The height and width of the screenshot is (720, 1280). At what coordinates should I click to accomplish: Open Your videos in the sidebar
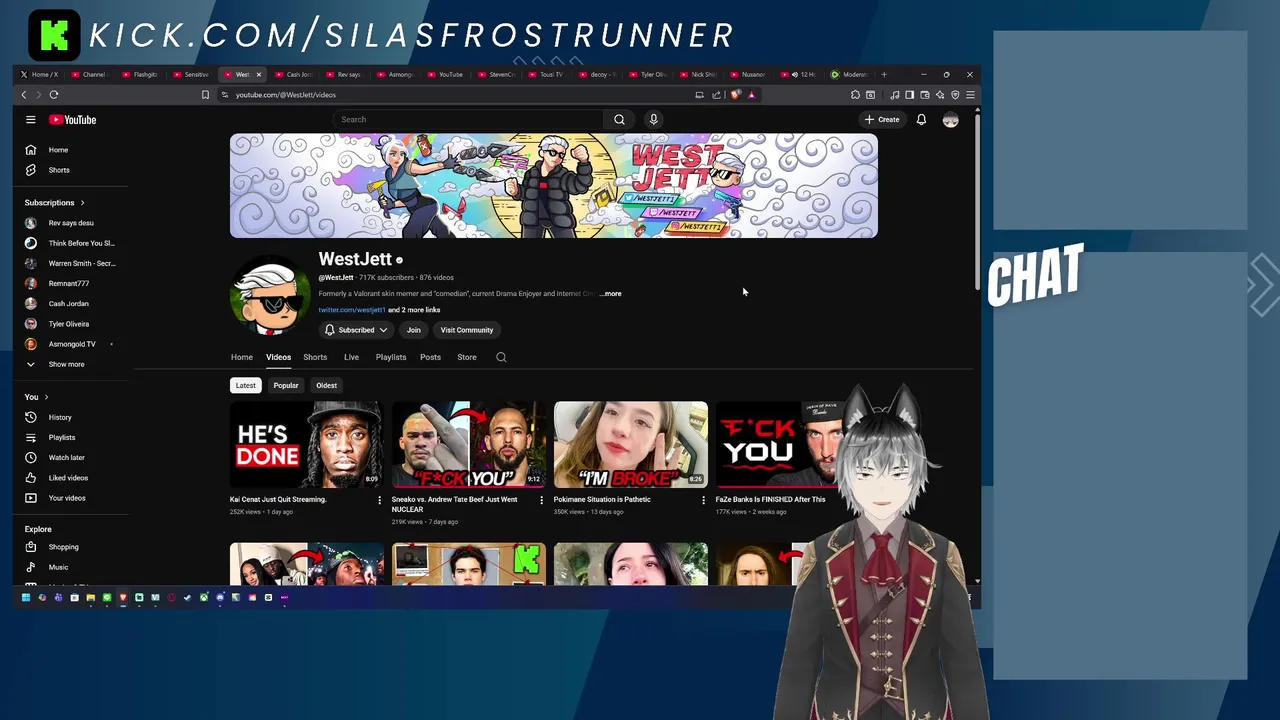pos(69,498)
